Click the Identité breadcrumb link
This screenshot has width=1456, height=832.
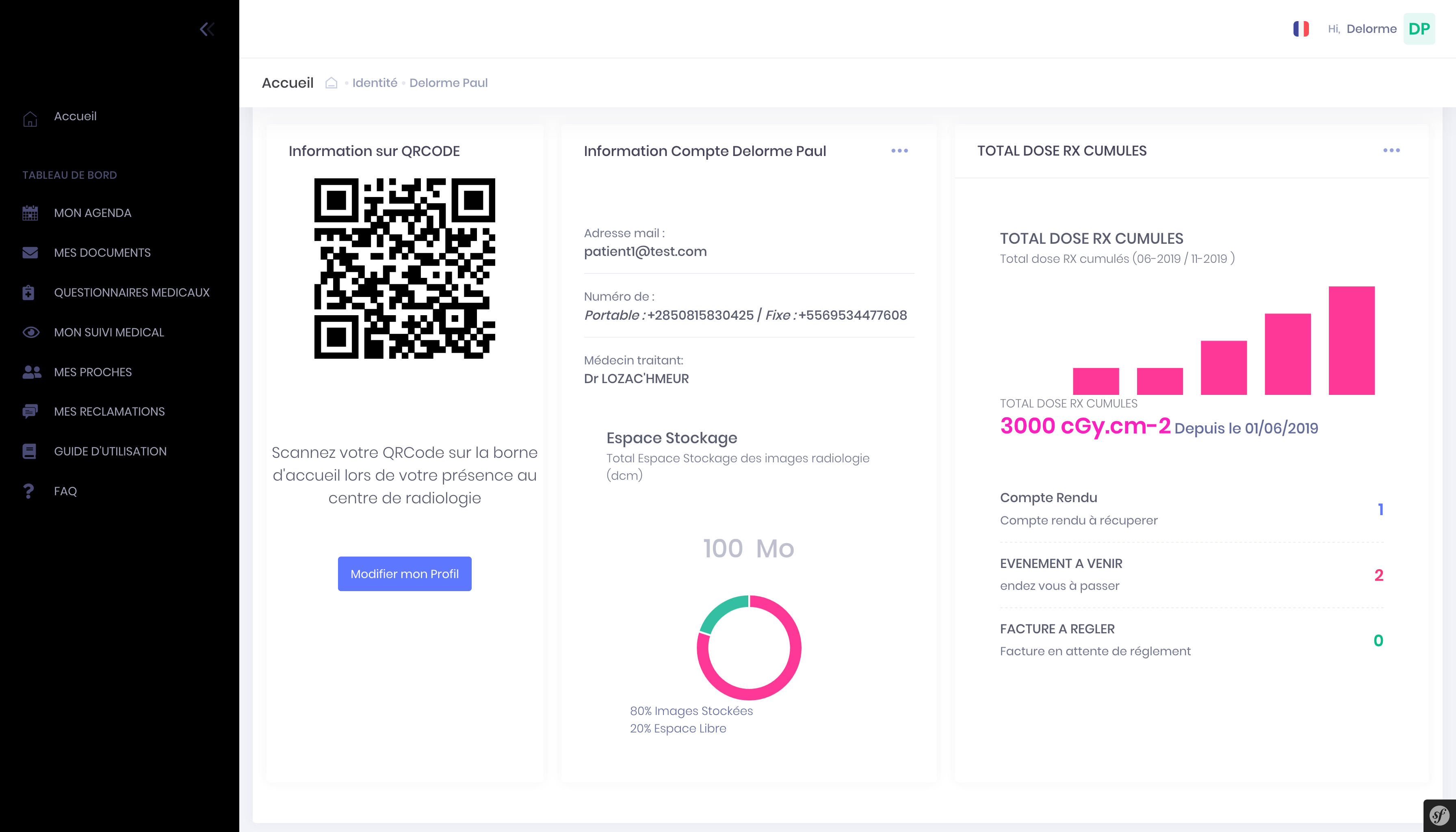374,83
